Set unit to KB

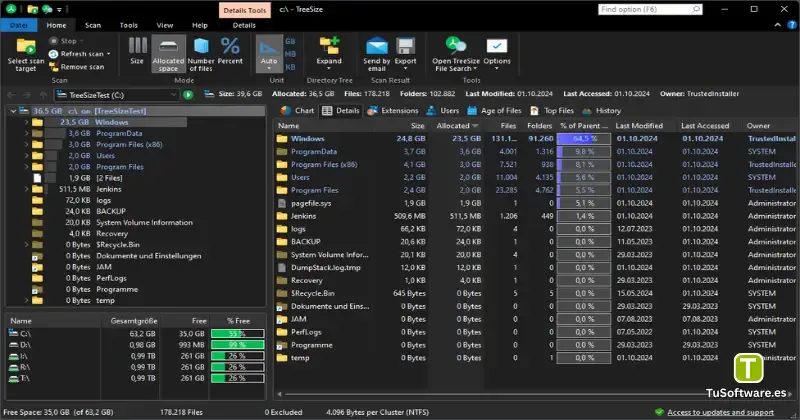(x=290, y=67)
